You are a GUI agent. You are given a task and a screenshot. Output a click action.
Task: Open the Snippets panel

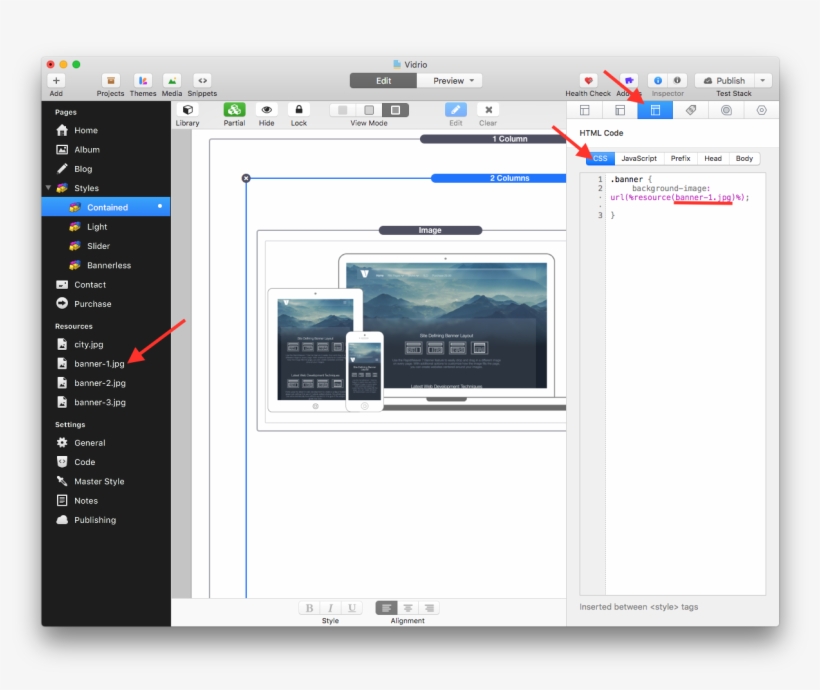[201, 82]
